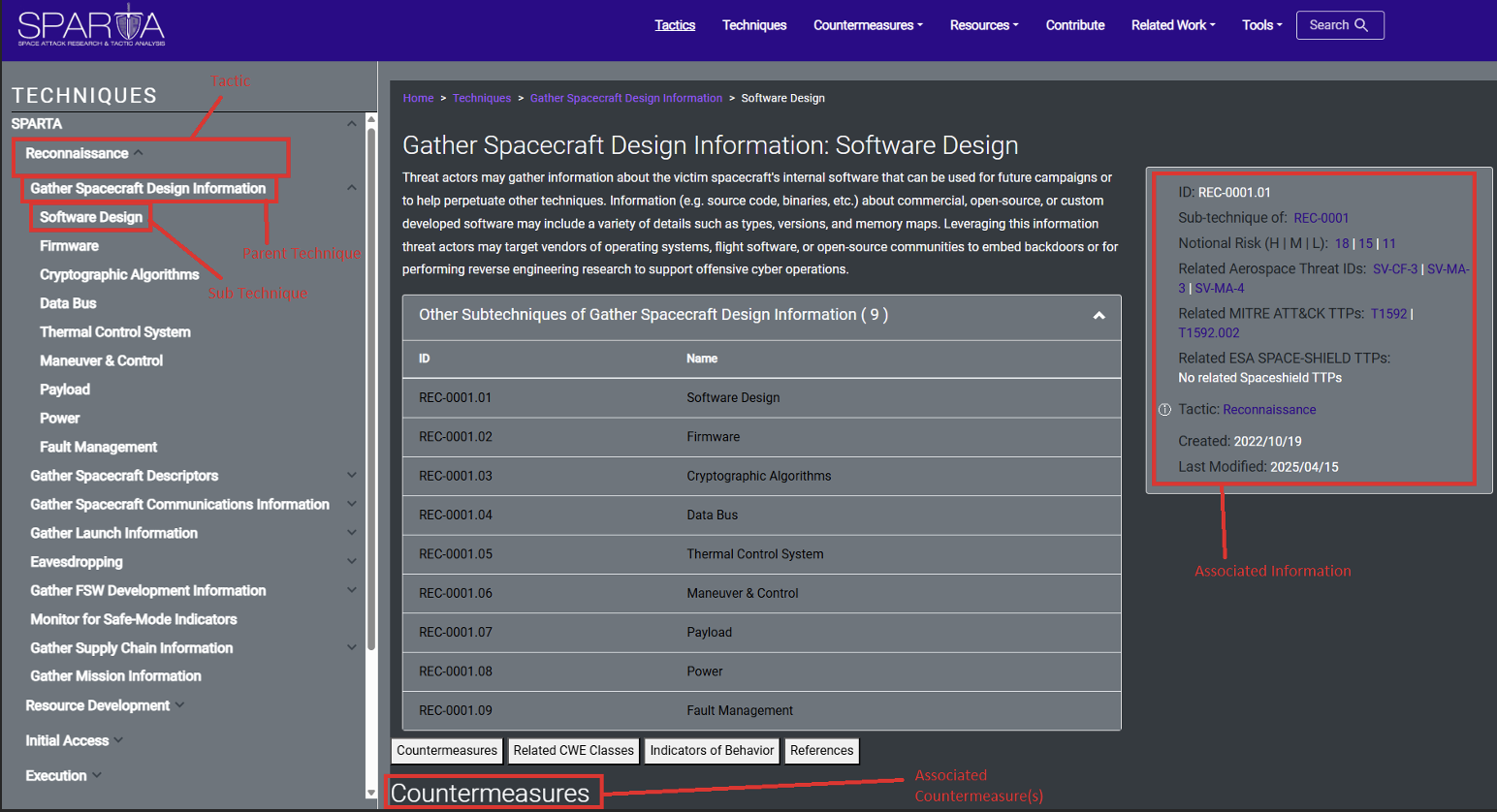Open notional risk value 18
This screenshot has height=812, width=1497.
pyautogui.click(x=1342, y=243)
